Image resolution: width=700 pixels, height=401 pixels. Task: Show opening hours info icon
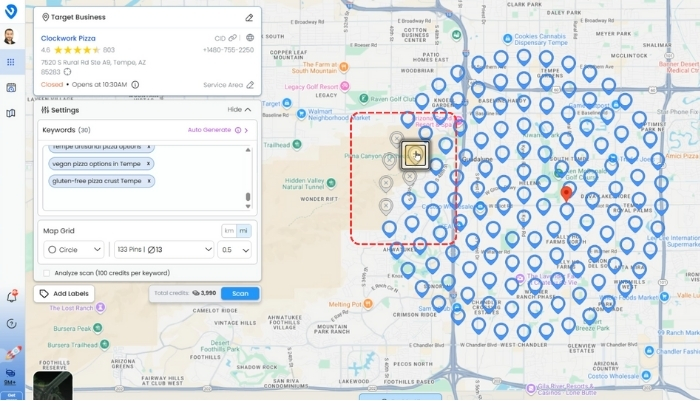135,84
